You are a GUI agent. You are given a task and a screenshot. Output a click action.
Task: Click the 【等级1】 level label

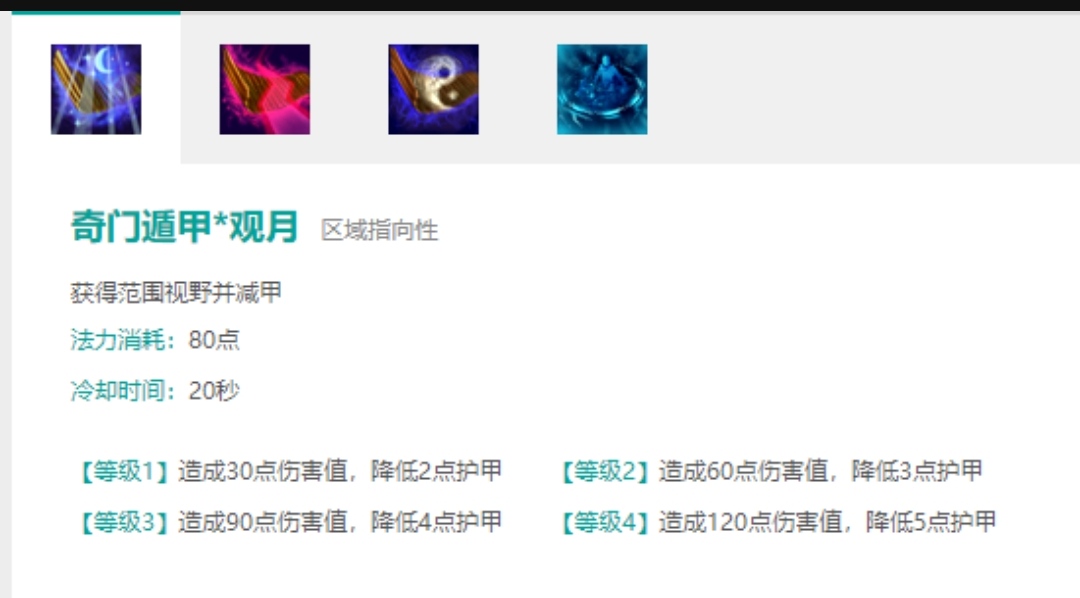[x=124, y=471]
